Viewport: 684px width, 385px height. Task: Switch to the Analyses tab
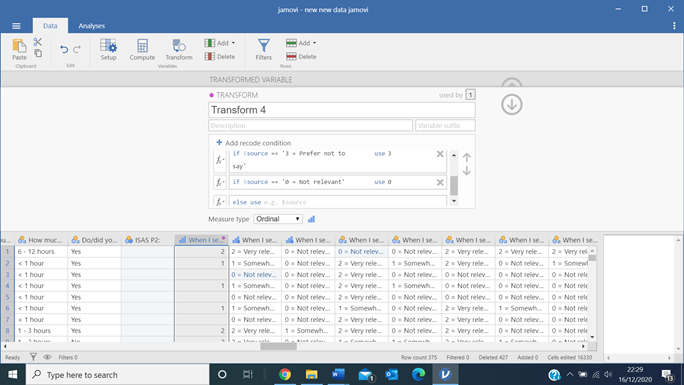point(92,26)
